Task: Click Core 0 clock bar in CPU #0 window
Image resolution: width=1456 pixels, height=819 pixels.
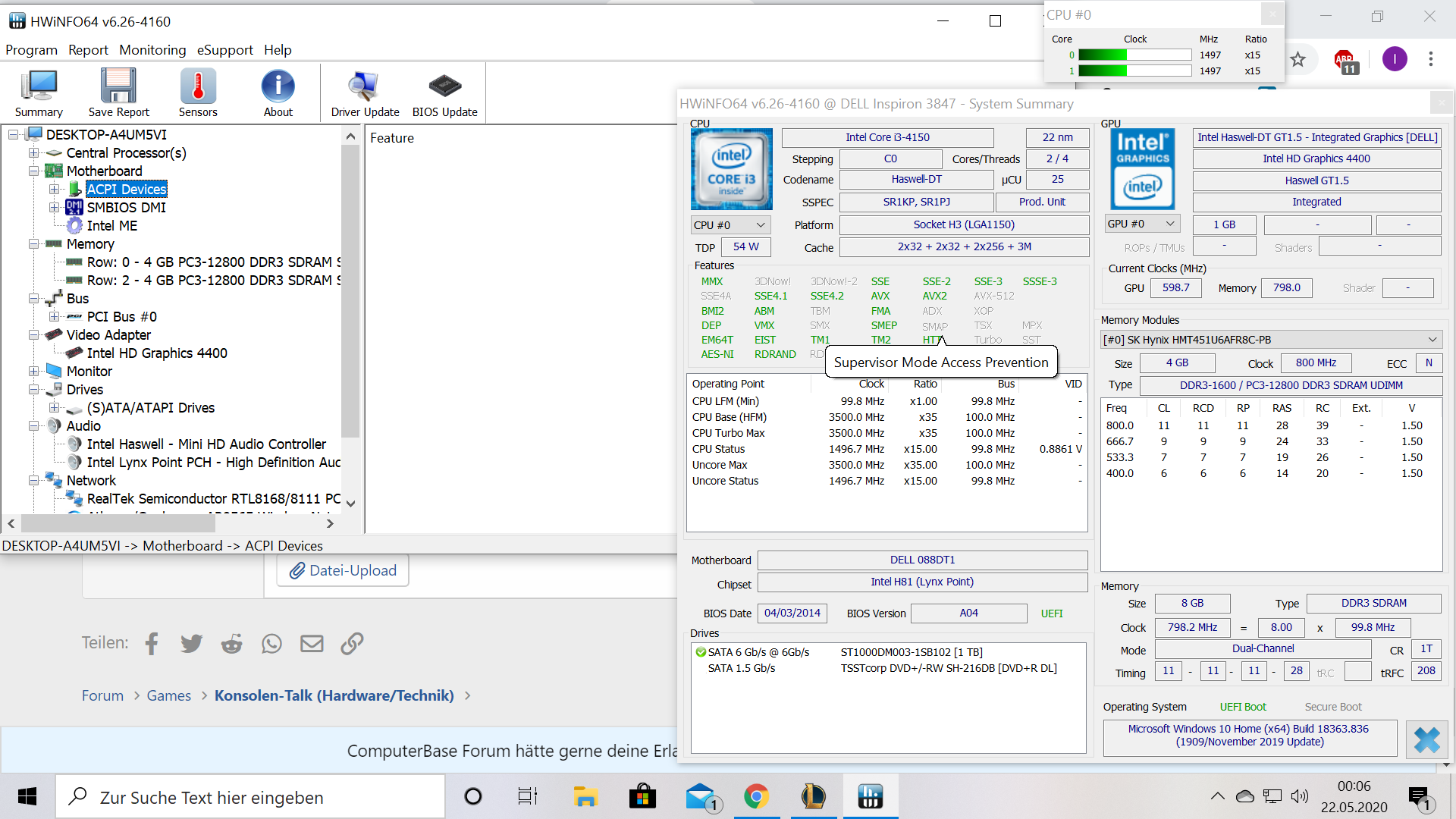Action: click(x=1134, y=55)
